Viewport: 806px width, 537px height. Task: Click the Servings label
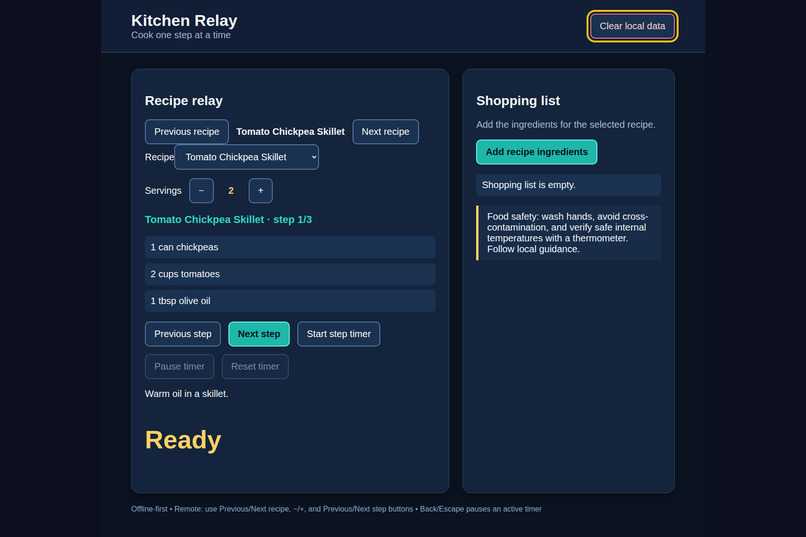tap(163, 191)
